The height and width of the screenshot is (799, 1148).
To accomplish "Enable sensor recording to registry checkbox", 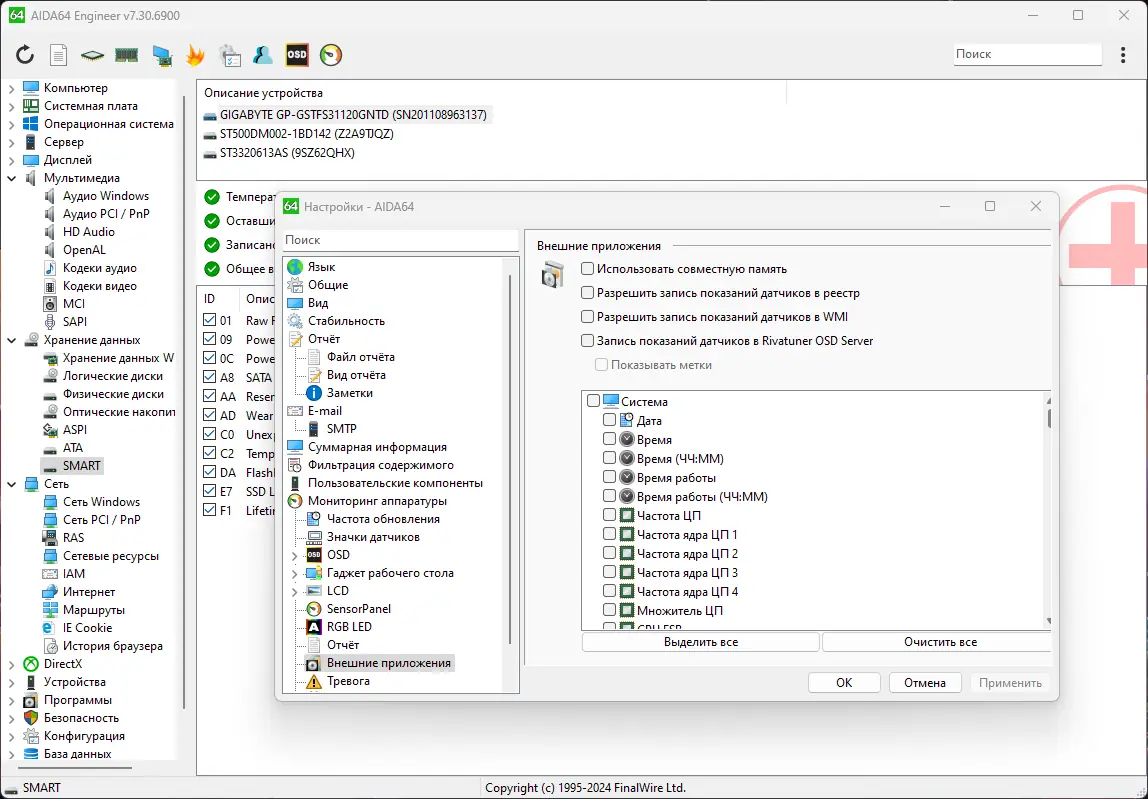I will pos(587,293).
